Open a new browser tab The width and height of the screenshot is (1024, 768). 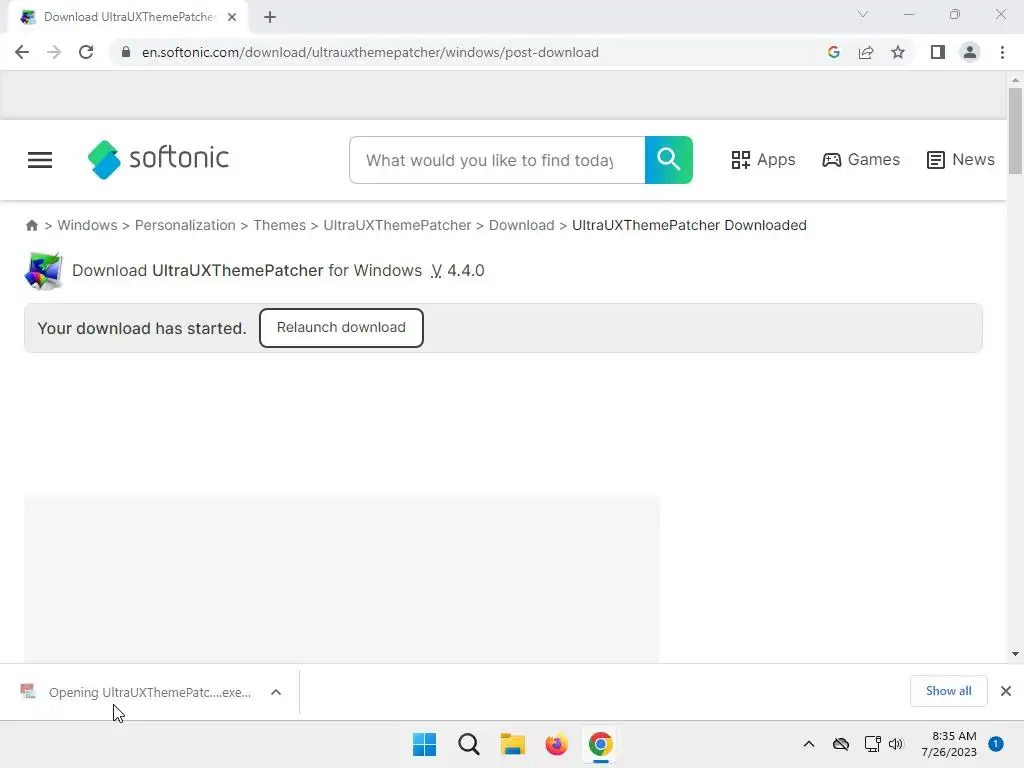(270, 17)
